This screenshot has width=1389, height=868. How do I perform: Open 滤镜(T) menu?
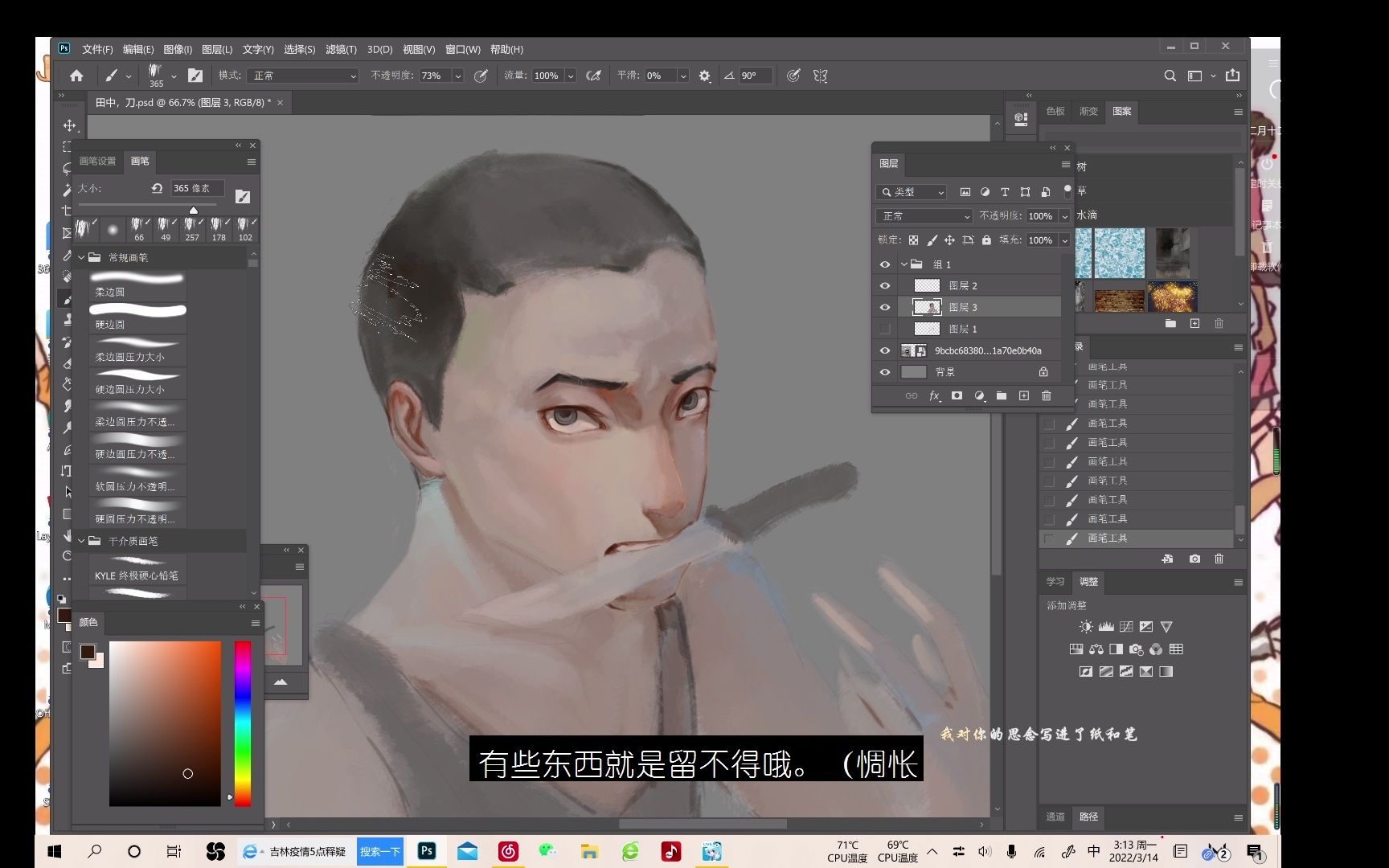pos(341,50)
